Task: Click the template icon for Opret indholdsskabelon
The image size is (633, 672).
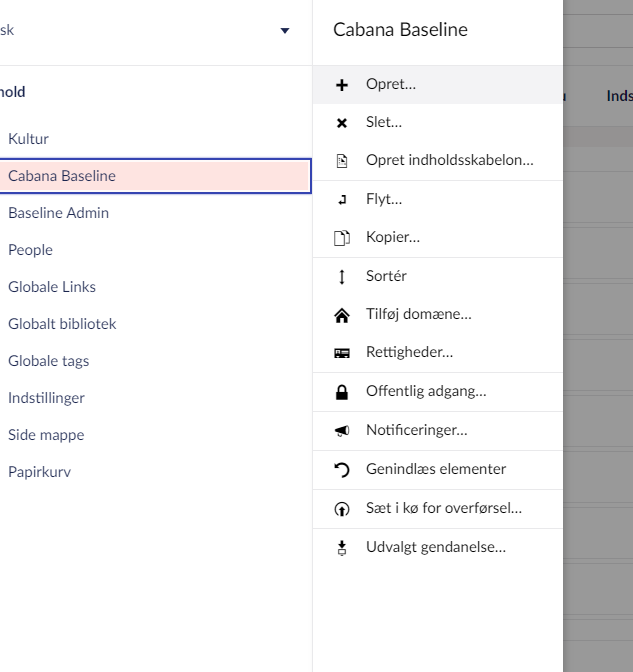Action: pyautogui.click(x=342, y=160)
